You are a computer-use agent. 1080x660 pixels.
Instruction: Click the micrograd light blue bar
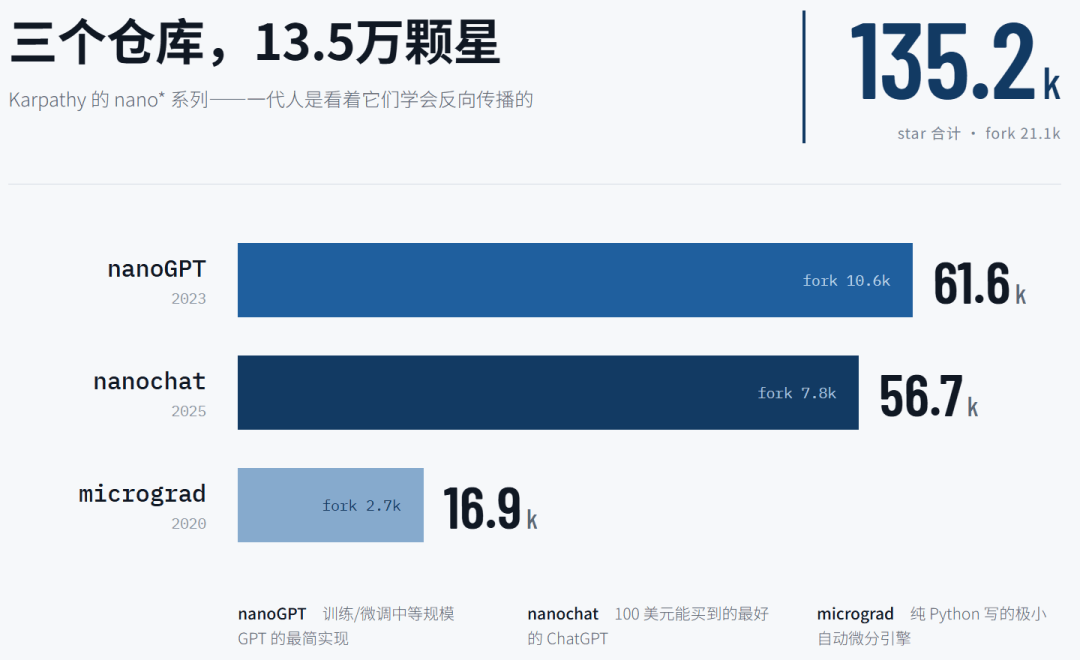(x=331, y=505)
